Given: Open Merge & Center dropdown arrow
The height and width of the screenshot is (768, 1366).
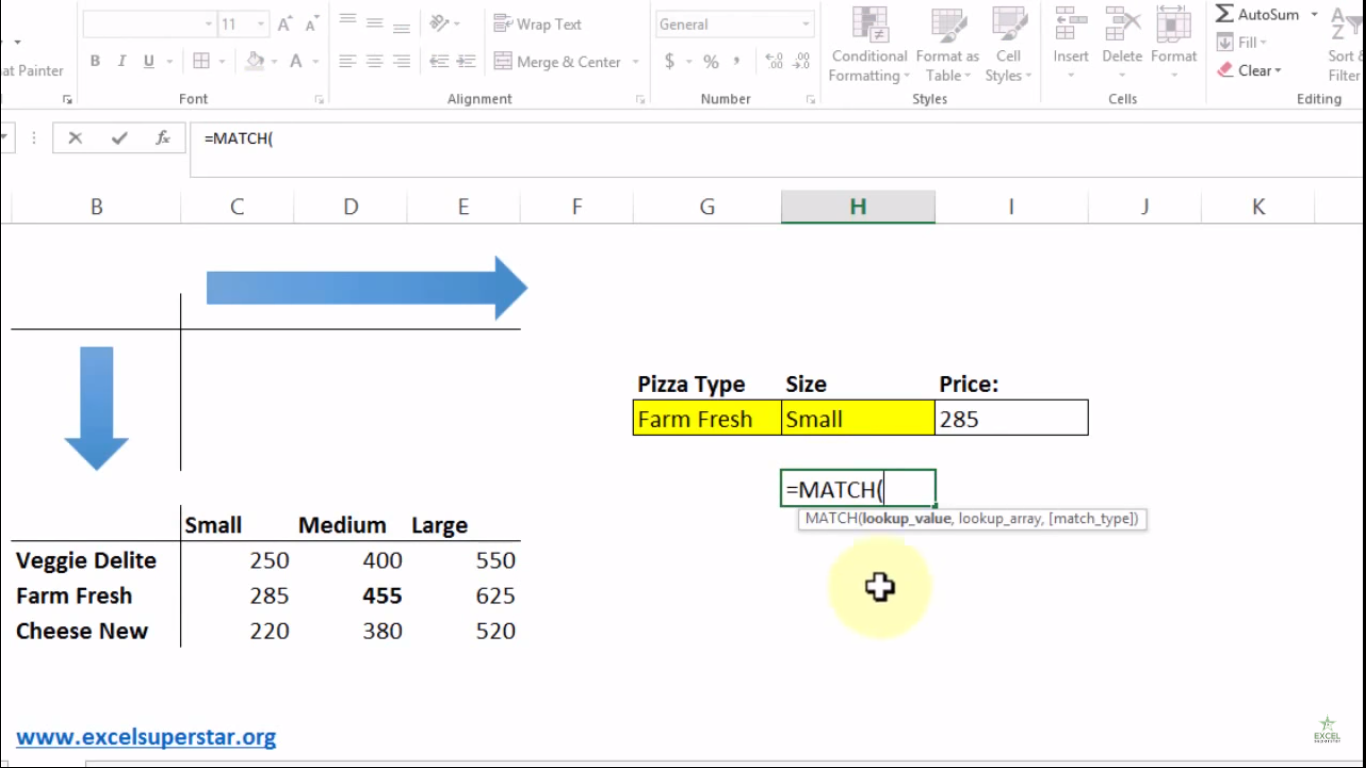Looking at the screenshot, I should [x=635, y=62].
